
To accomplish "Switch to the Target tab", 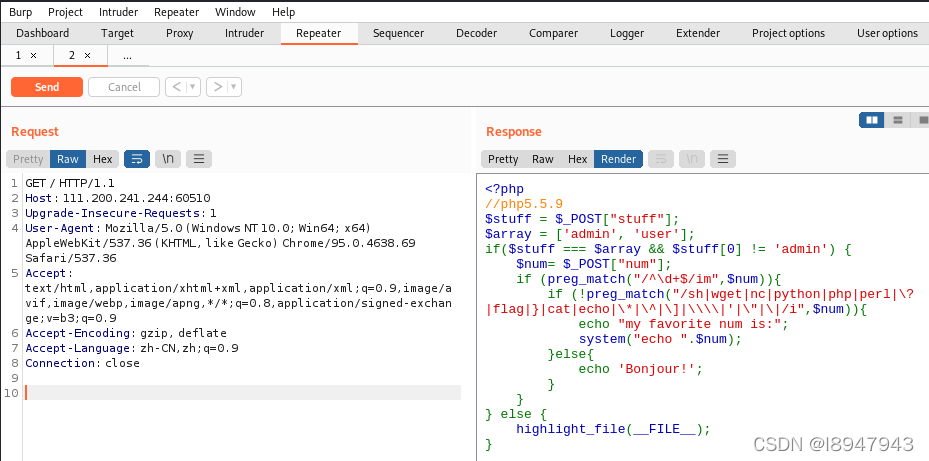I will click(x=117, y=33).
